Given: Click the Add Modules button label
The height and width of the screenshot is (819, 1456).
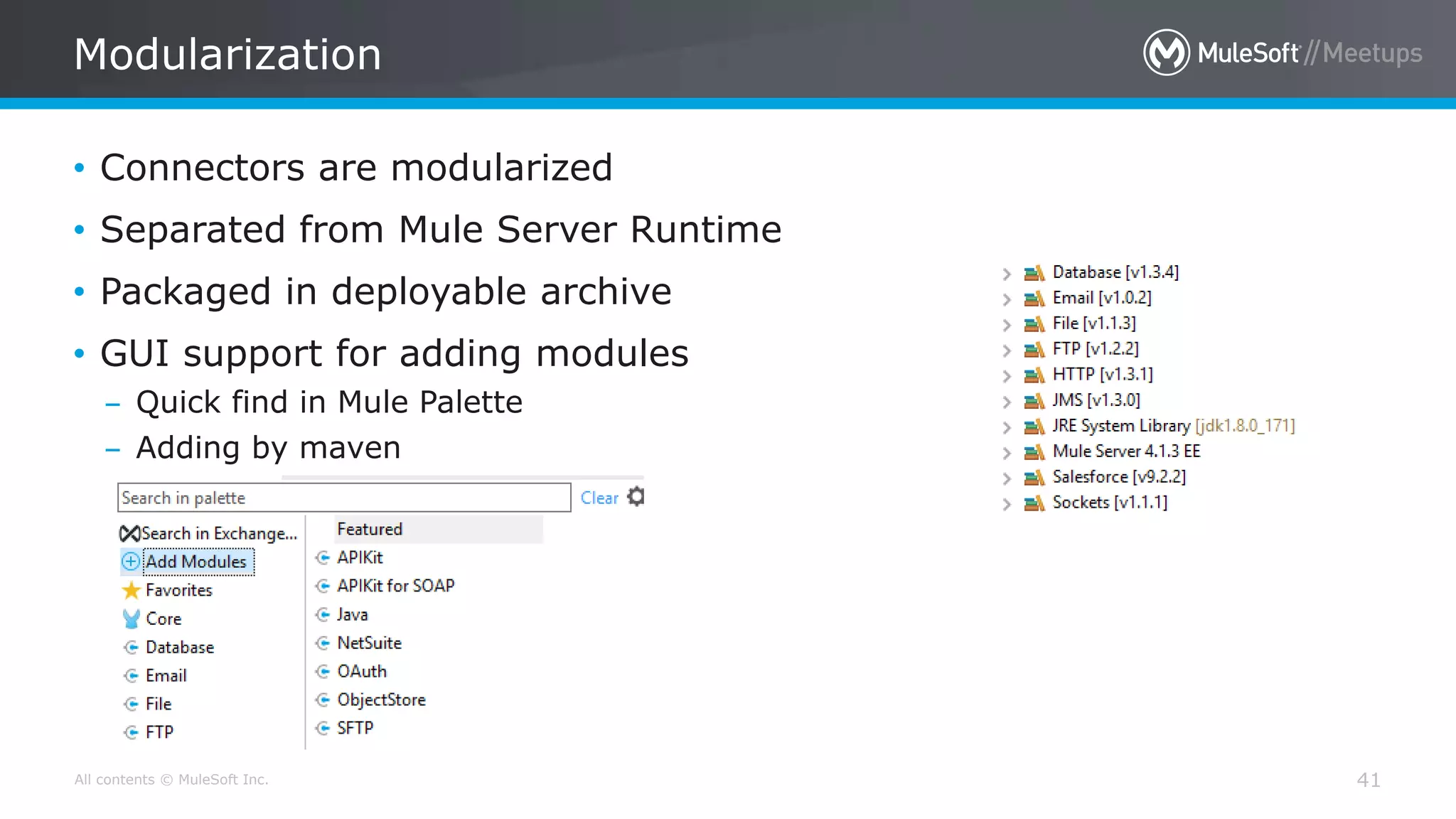Looking at the screenshot, I should [x=196, y=562].
